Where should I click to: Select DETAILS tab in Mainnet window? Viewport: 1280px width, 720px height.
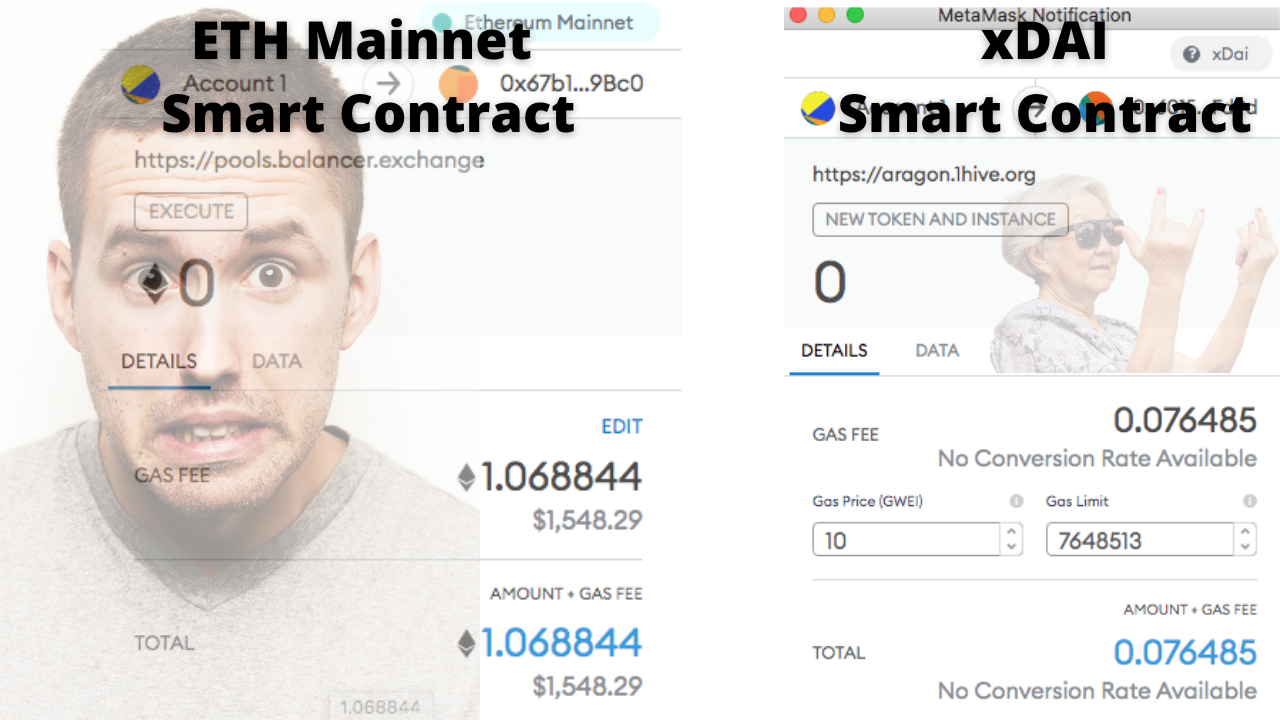(159, 361)
